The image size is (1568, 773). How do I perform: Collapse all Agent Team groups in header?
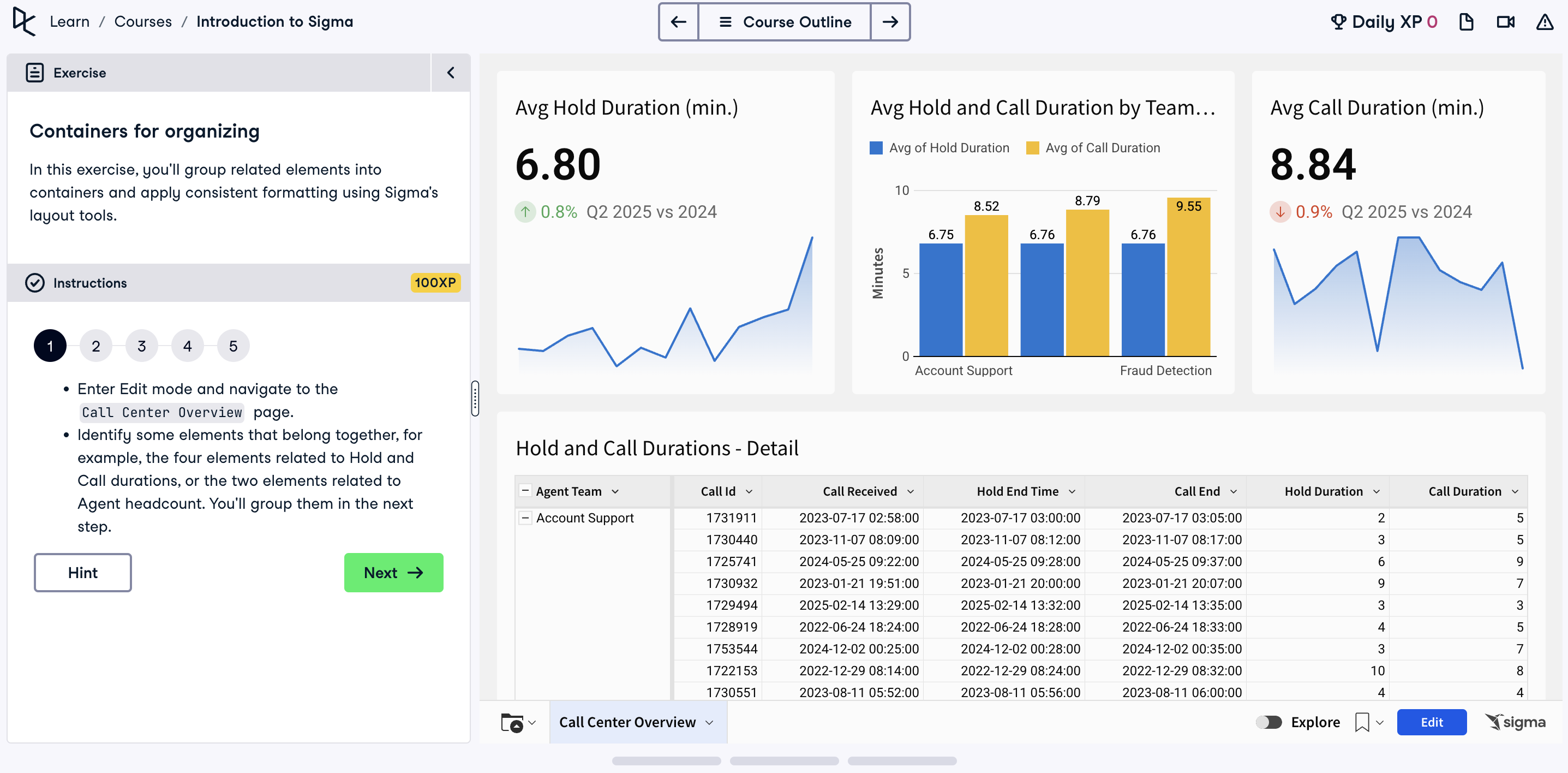click(x=525, y=491)
